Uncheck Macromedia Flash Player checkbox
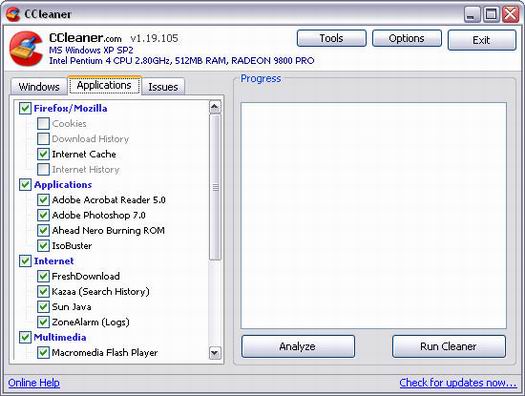The width and height of the screenshot is (525, 396). [43, 352]
